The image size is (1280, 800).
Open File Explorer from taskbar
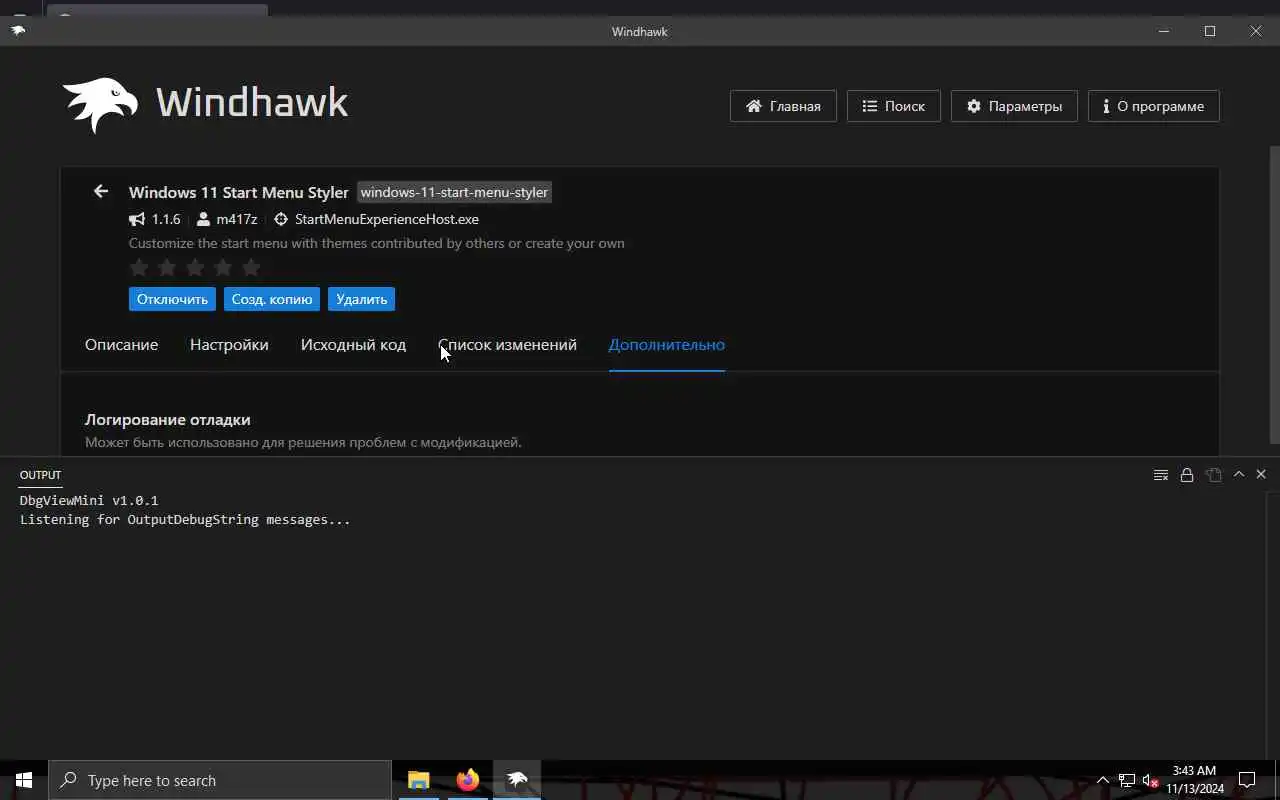tap(418, 780)
